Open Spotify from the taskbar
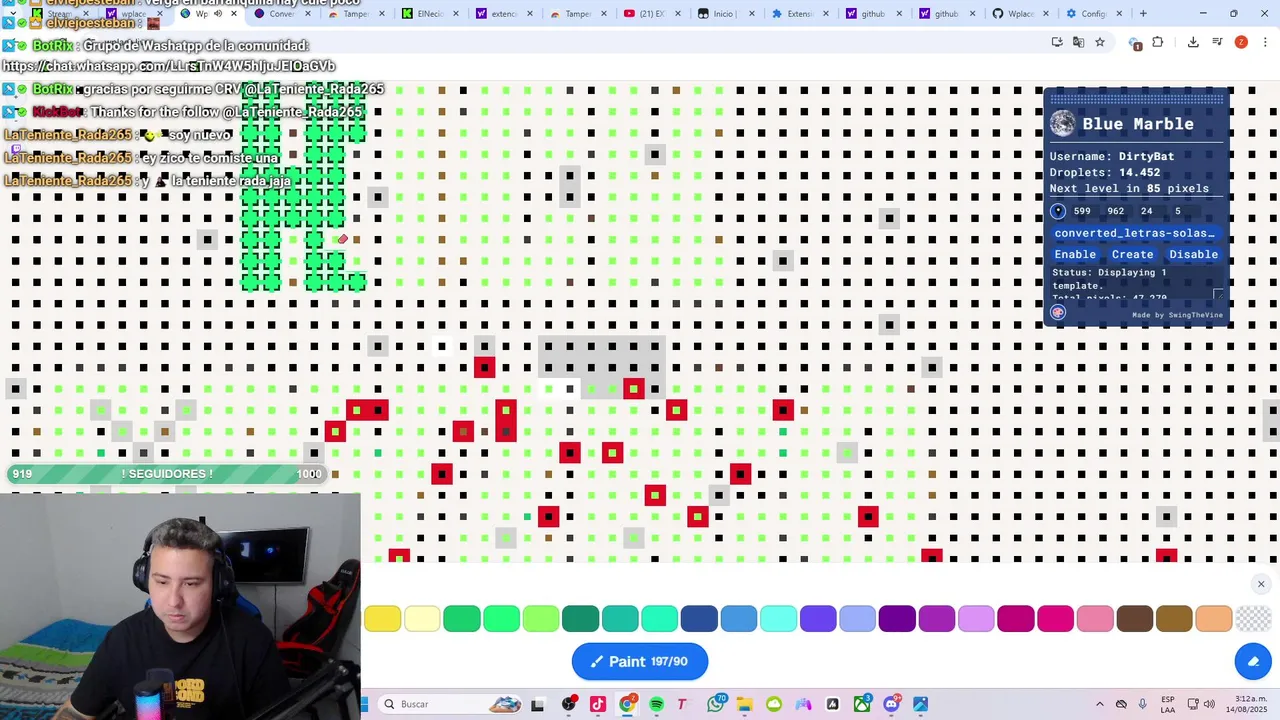This screenshot has width=1280, height=720. [656, 704]
